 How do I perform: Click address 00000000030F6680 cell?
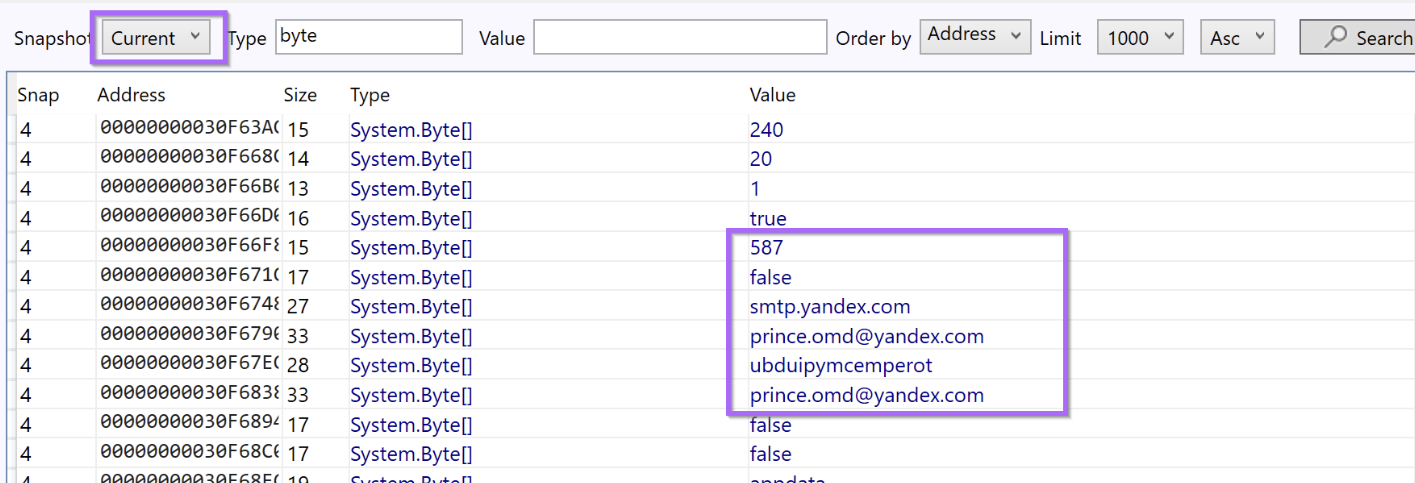tap(190, 159)
